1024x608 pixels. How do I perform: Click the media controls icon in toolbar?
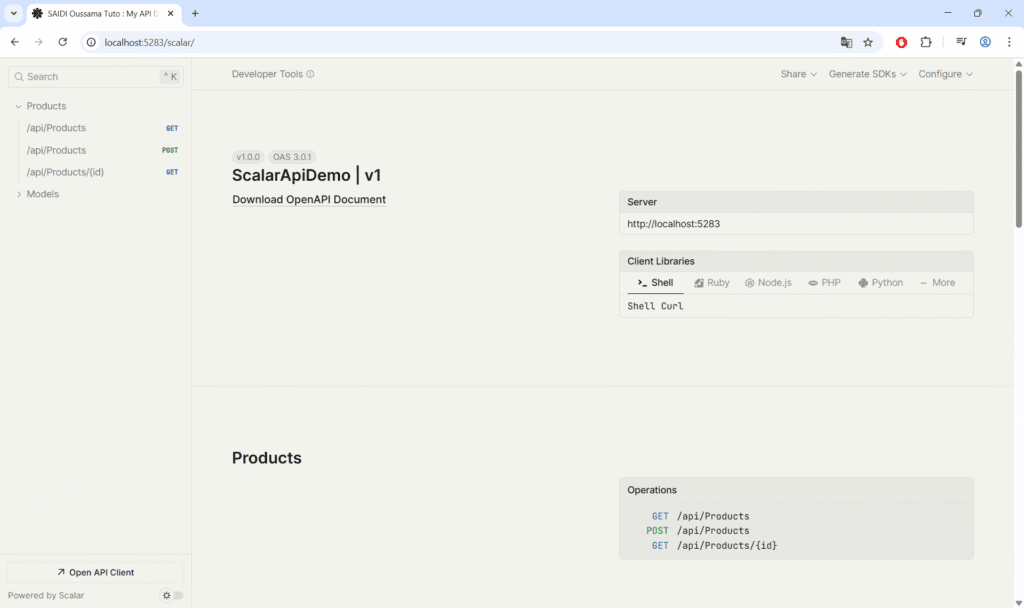pos(961,42)
